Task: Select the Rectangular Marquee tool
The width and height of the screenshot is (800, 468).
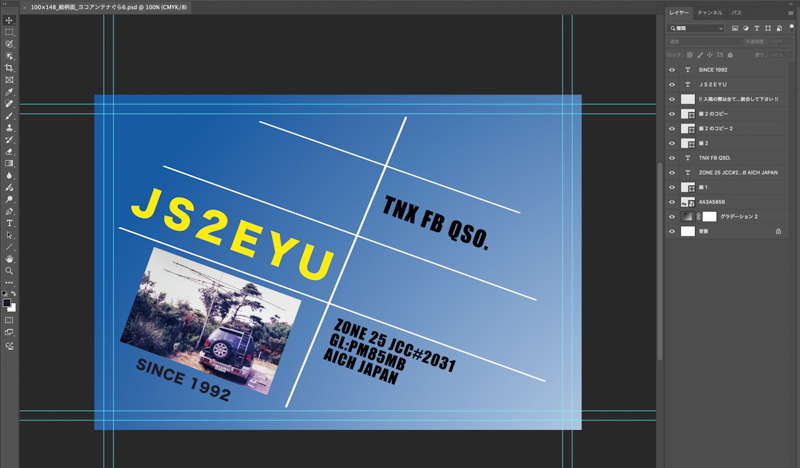Action: pyautogui.click(x=9, y=32)
